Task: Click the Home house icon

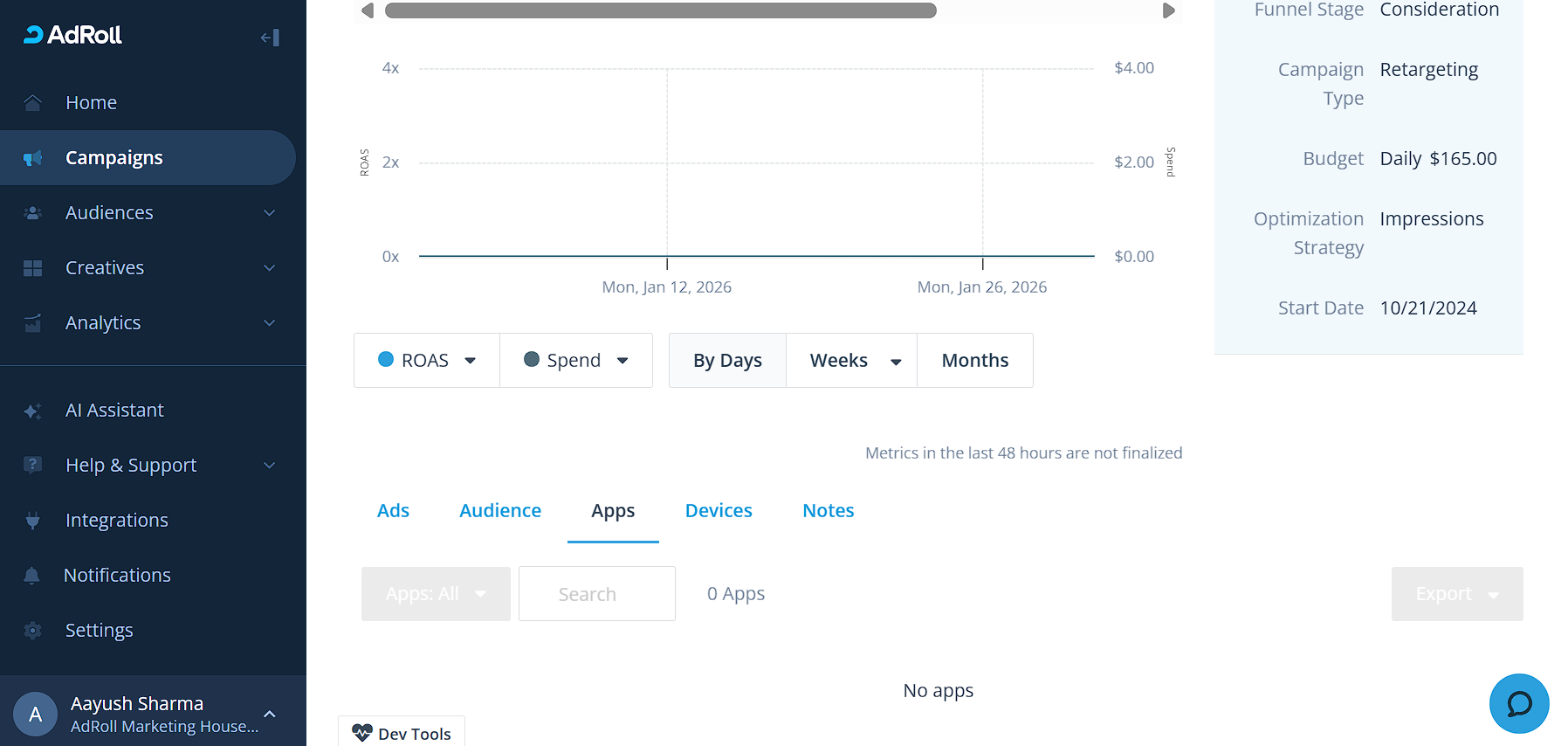Action: pos(33,103)
